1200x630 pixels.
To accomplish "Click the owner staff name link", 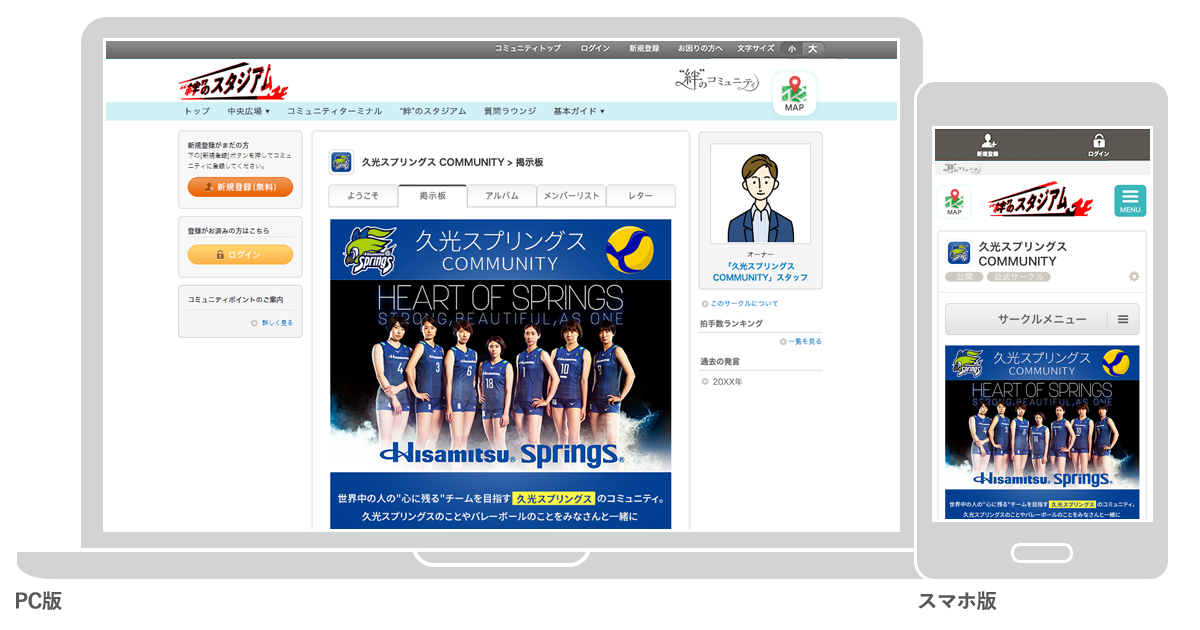I will click(761, 272).
